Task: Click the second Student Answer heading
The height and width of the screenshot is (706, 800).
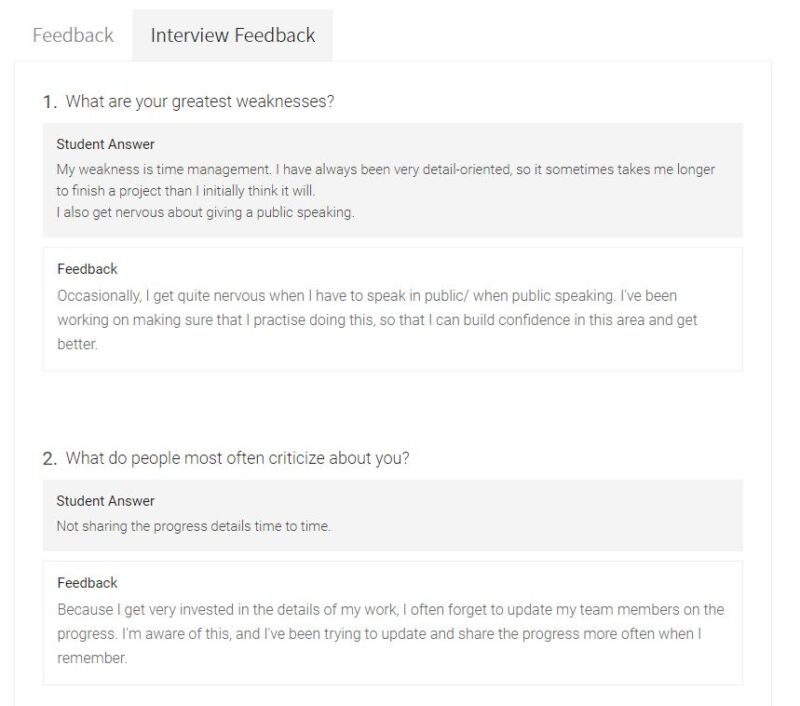Action: (105, 501)
